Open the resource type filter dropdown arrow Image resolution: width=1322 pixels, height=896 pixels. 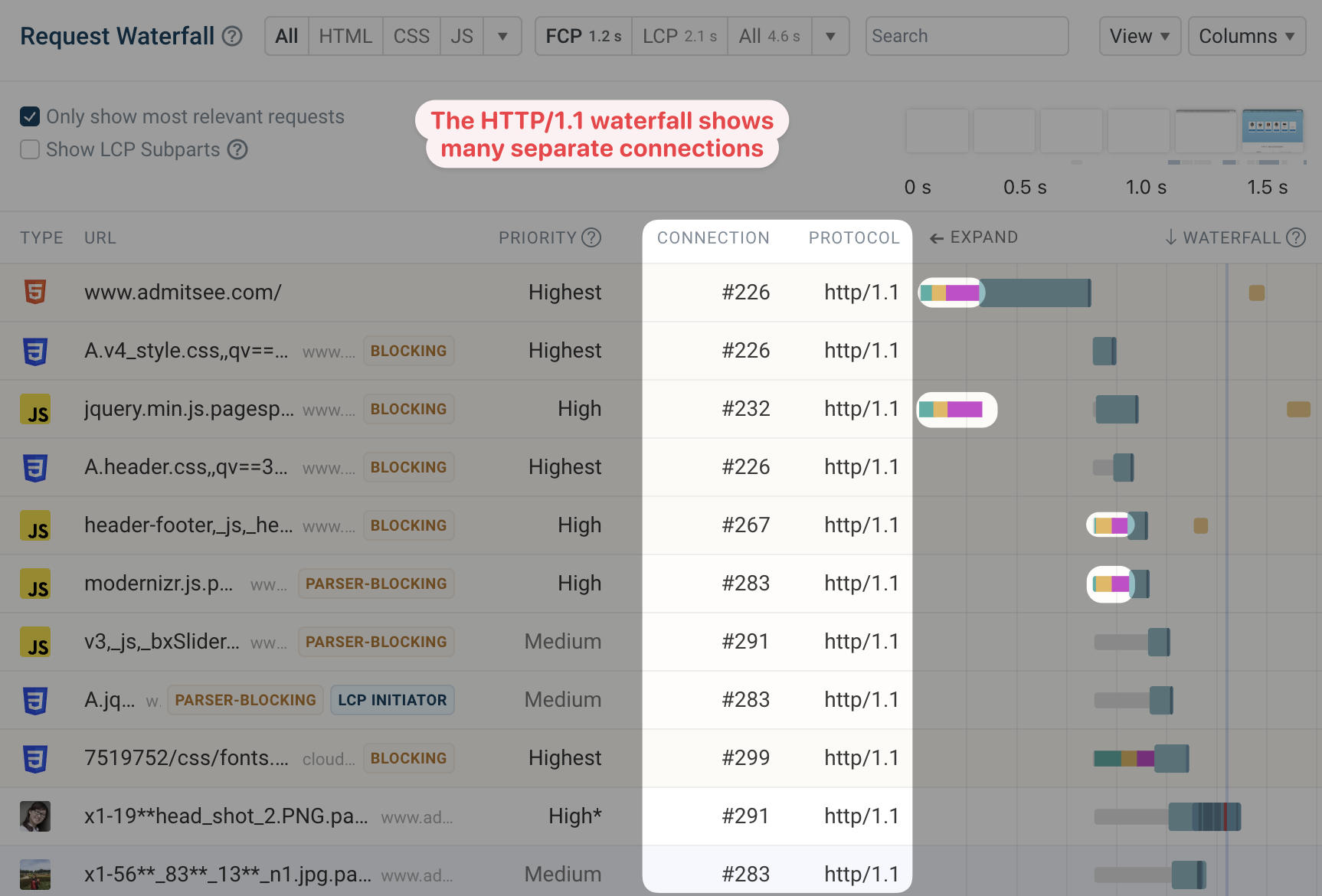point(502,36)
